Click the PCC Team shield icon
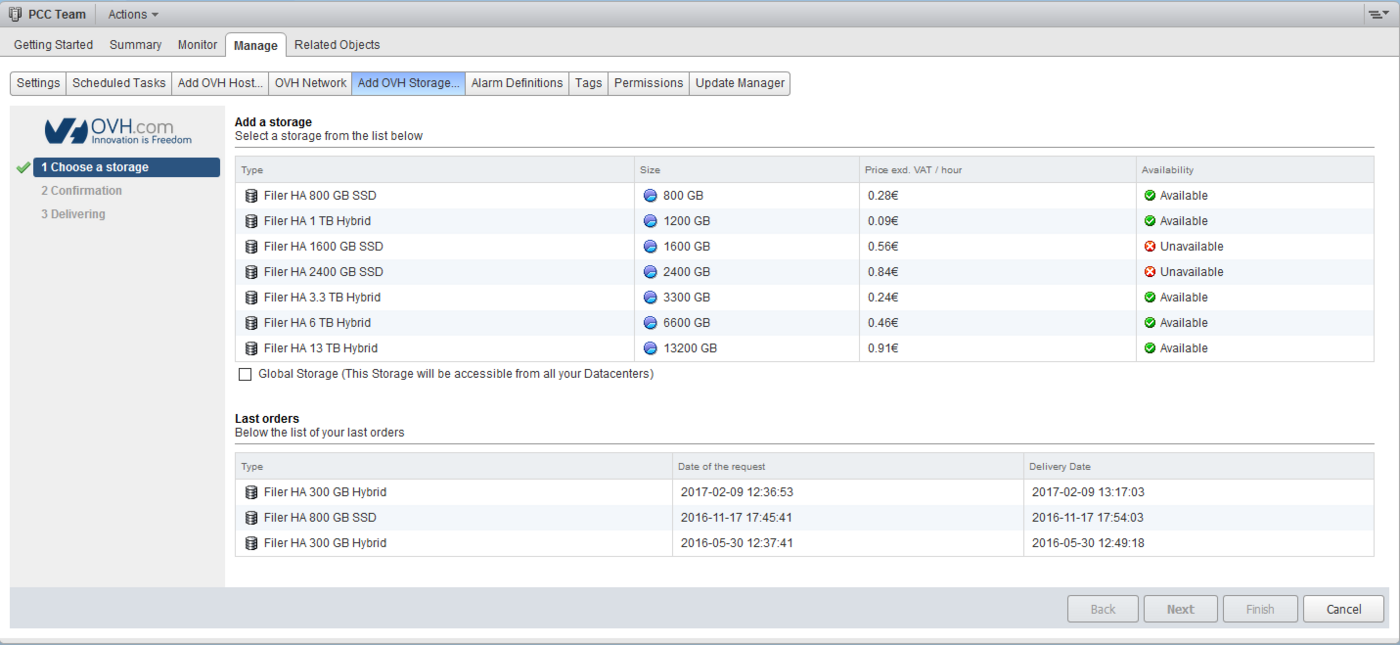This screenshot has width=1400, height=645. (x=14, y=14)
